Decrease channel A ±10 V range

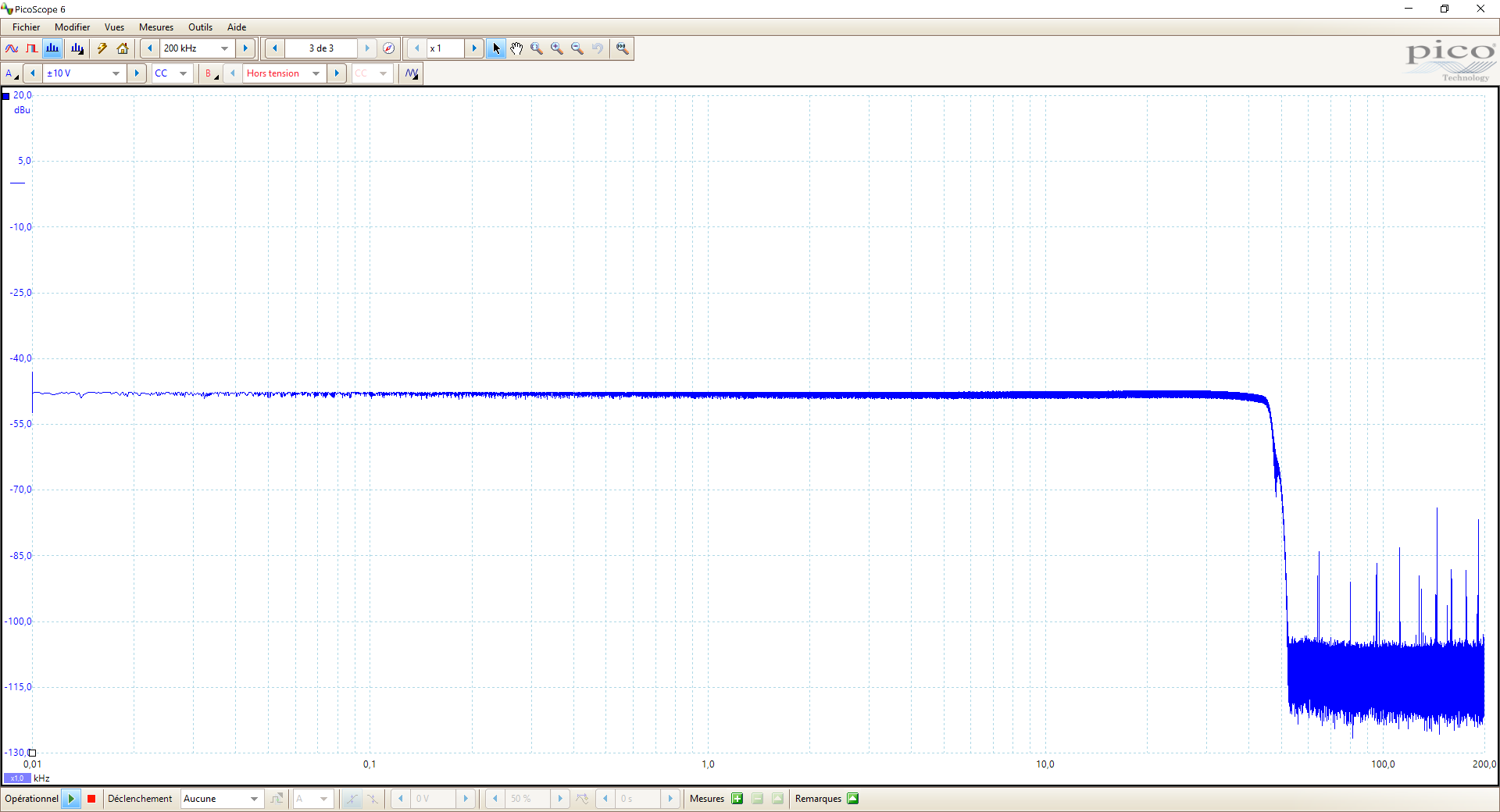(33, 73)
